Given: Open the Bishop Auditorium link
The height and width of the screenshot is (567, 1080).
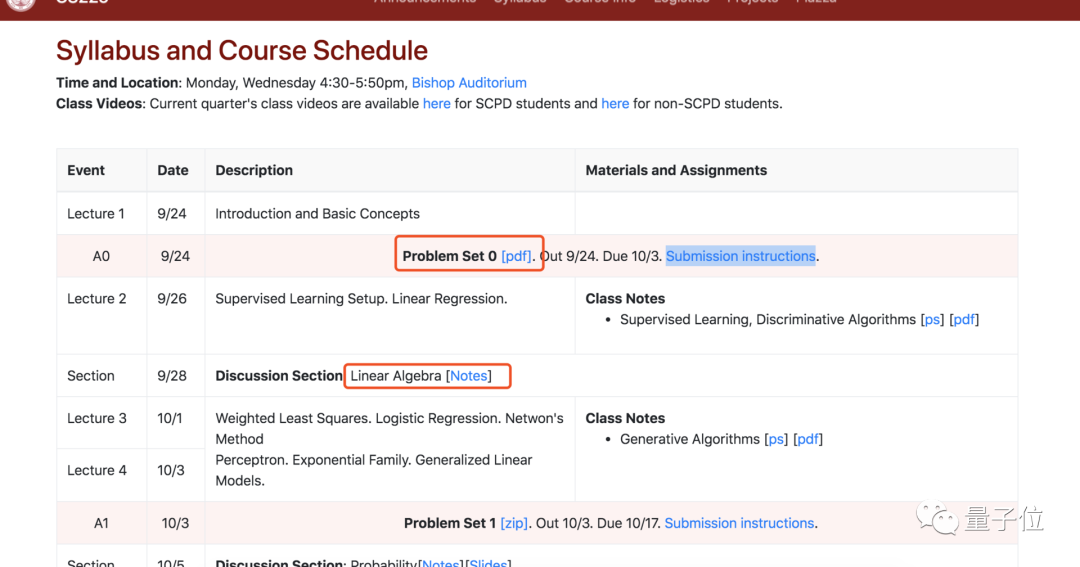Looking at the screenshot, I should [x=469, y=83].
